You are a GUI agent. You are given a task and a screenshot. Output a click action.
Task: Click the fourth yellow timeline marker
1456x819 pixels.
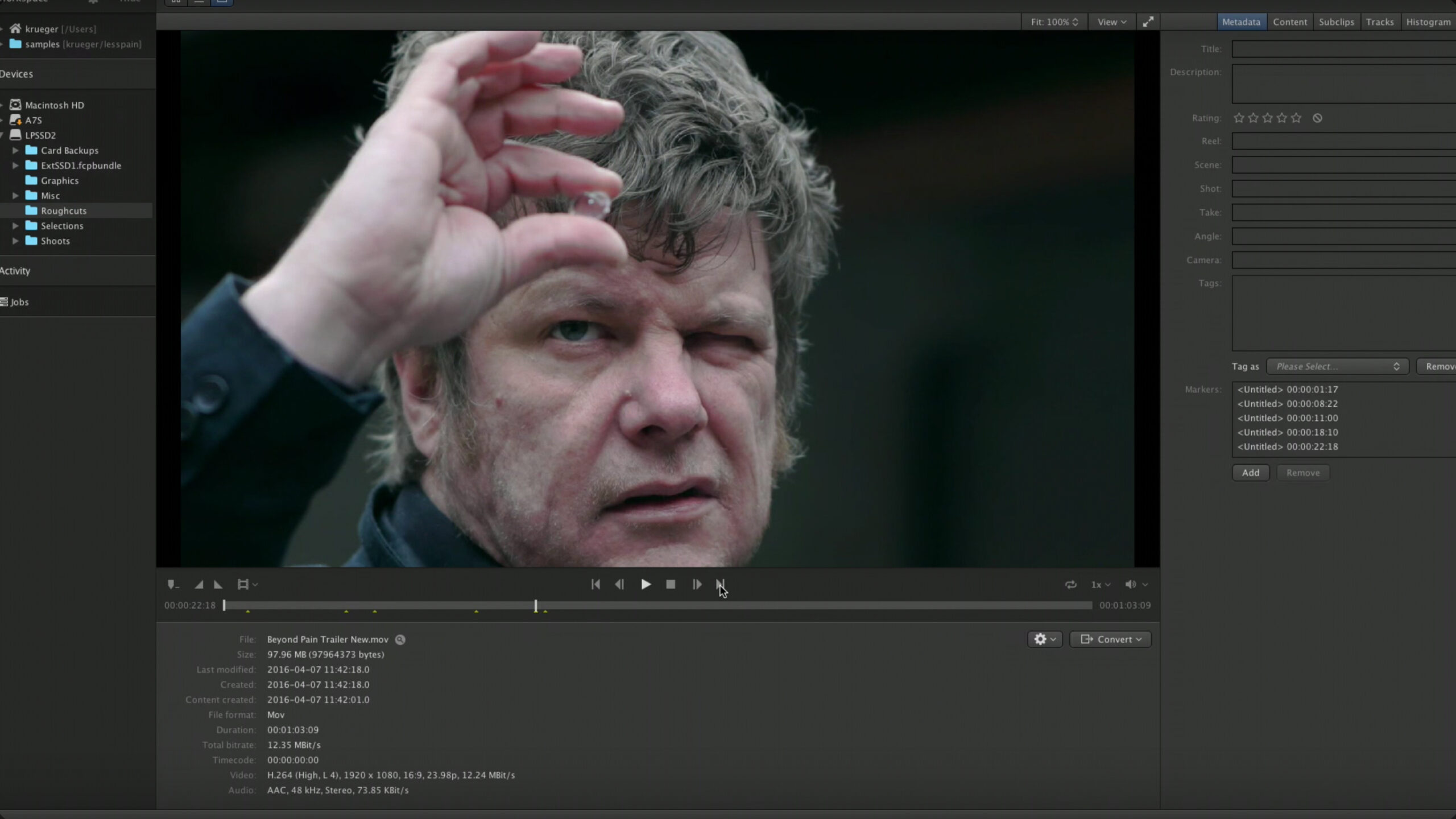pos(476,611)
